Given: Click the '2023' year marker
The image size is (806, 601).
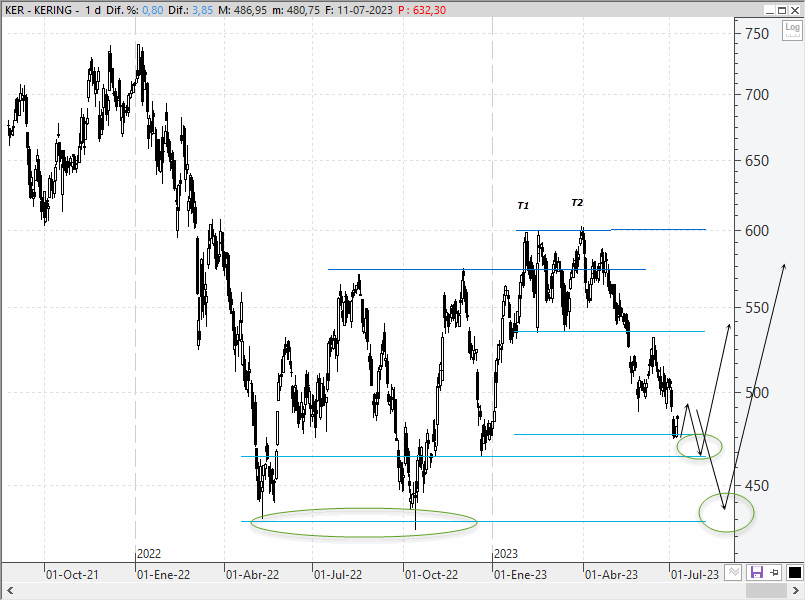Looking at the screenshot, I should coord(506,554).
